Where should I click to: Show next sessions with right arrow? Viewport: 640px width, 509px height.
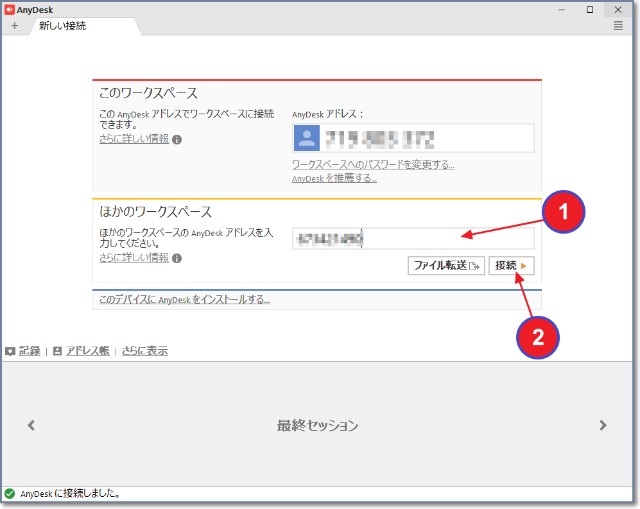603,425
